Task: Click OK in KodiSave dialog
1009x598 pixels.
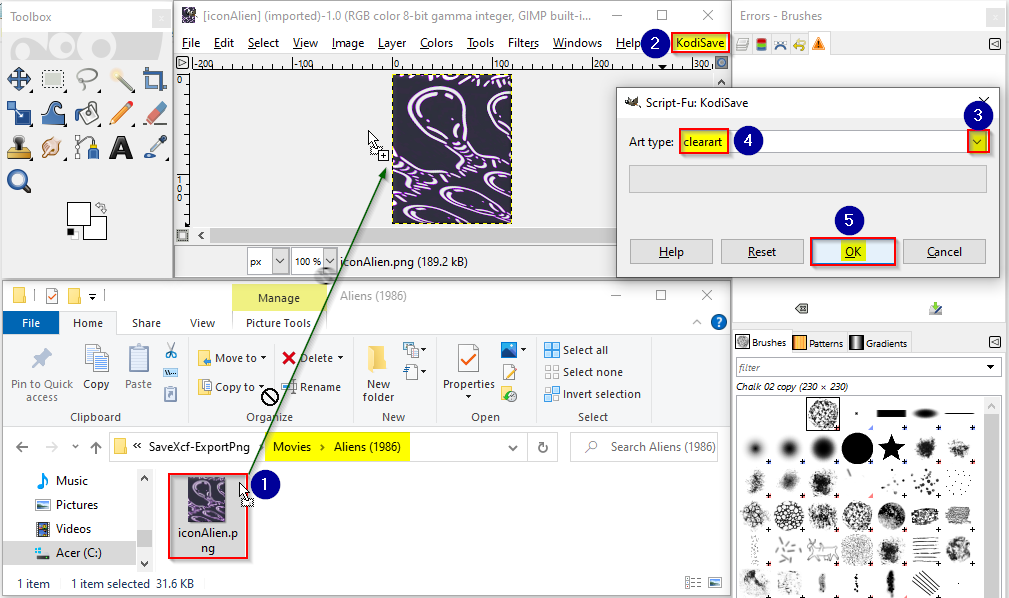Action: click(x=853, y=252)
